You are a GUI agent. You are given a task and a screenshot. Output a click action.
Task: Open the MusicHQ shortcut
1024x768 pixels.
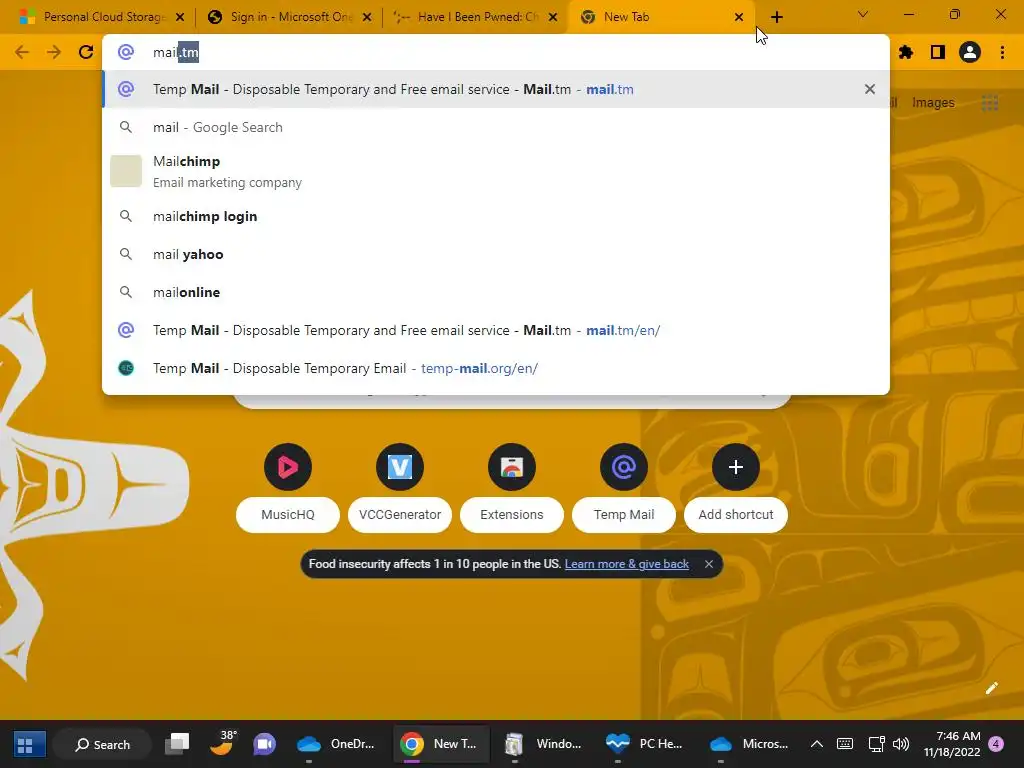(x=287, y=487)
